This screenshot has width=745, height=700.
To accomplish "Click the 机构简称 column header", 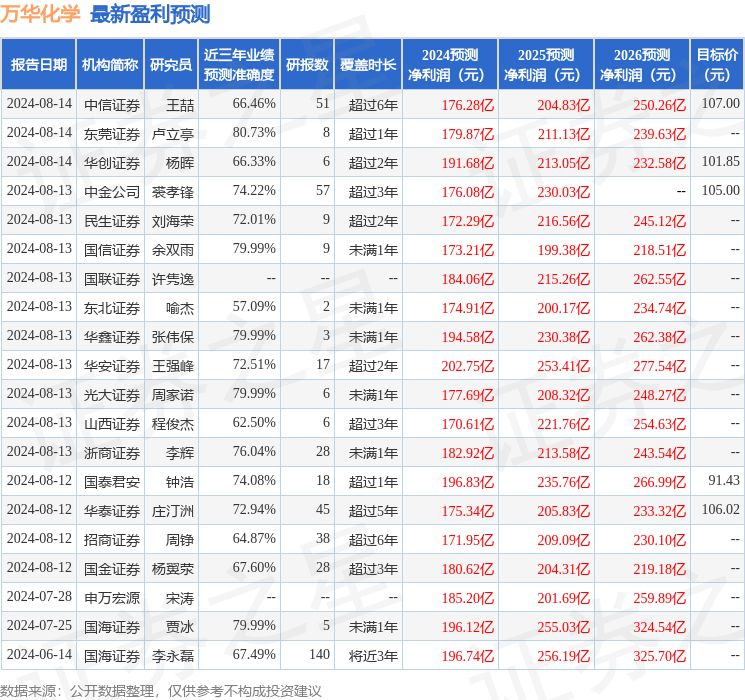I will pyautogui.click(x=110, y=65).
